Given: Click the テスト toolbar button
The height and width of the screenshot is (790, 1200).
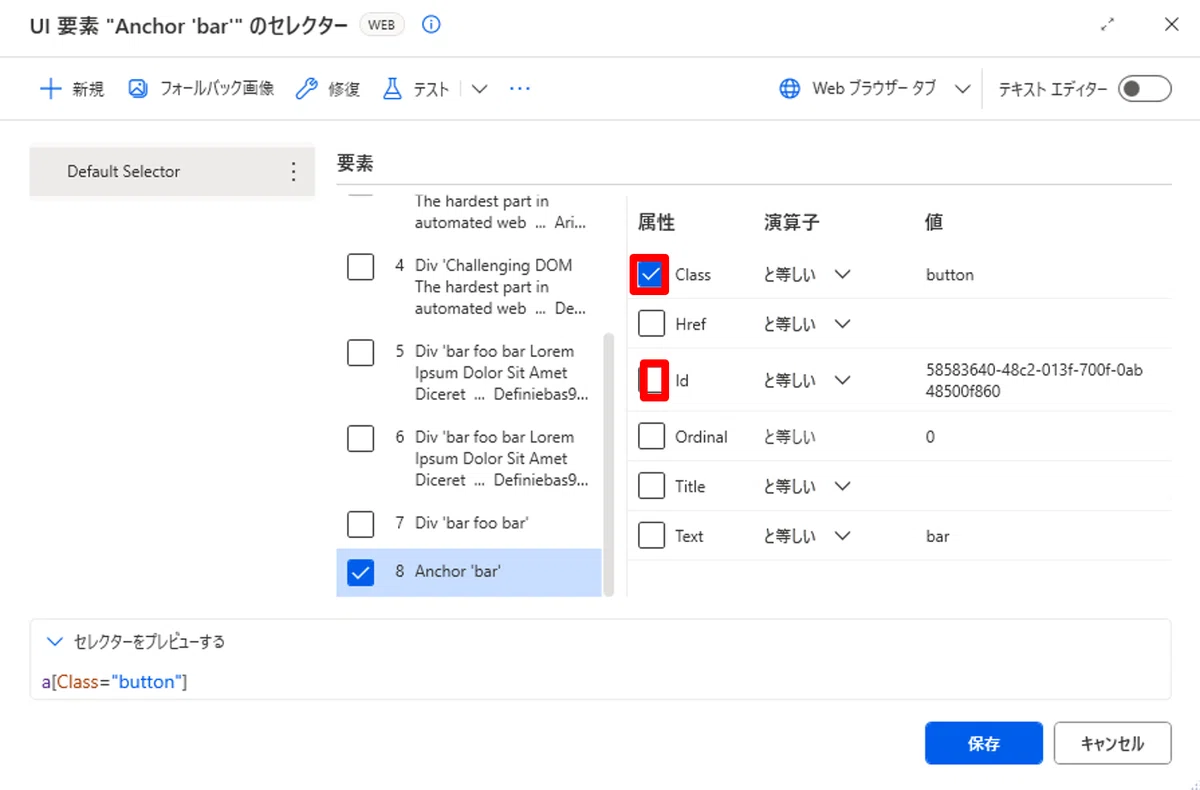Looking at the screenshot, I should click(x=416, y=89).
